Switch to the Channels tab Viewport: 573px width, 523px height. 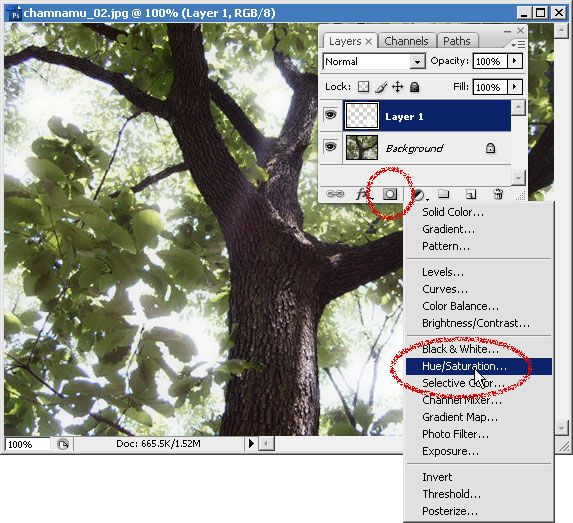tap(406, 41)
